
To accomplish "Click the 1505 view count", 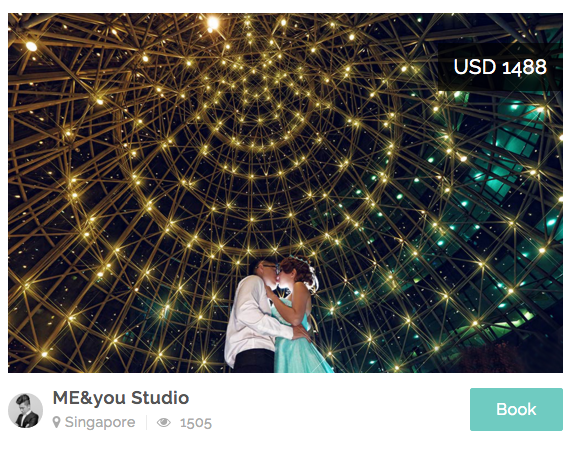I will (x=196, y=423).
